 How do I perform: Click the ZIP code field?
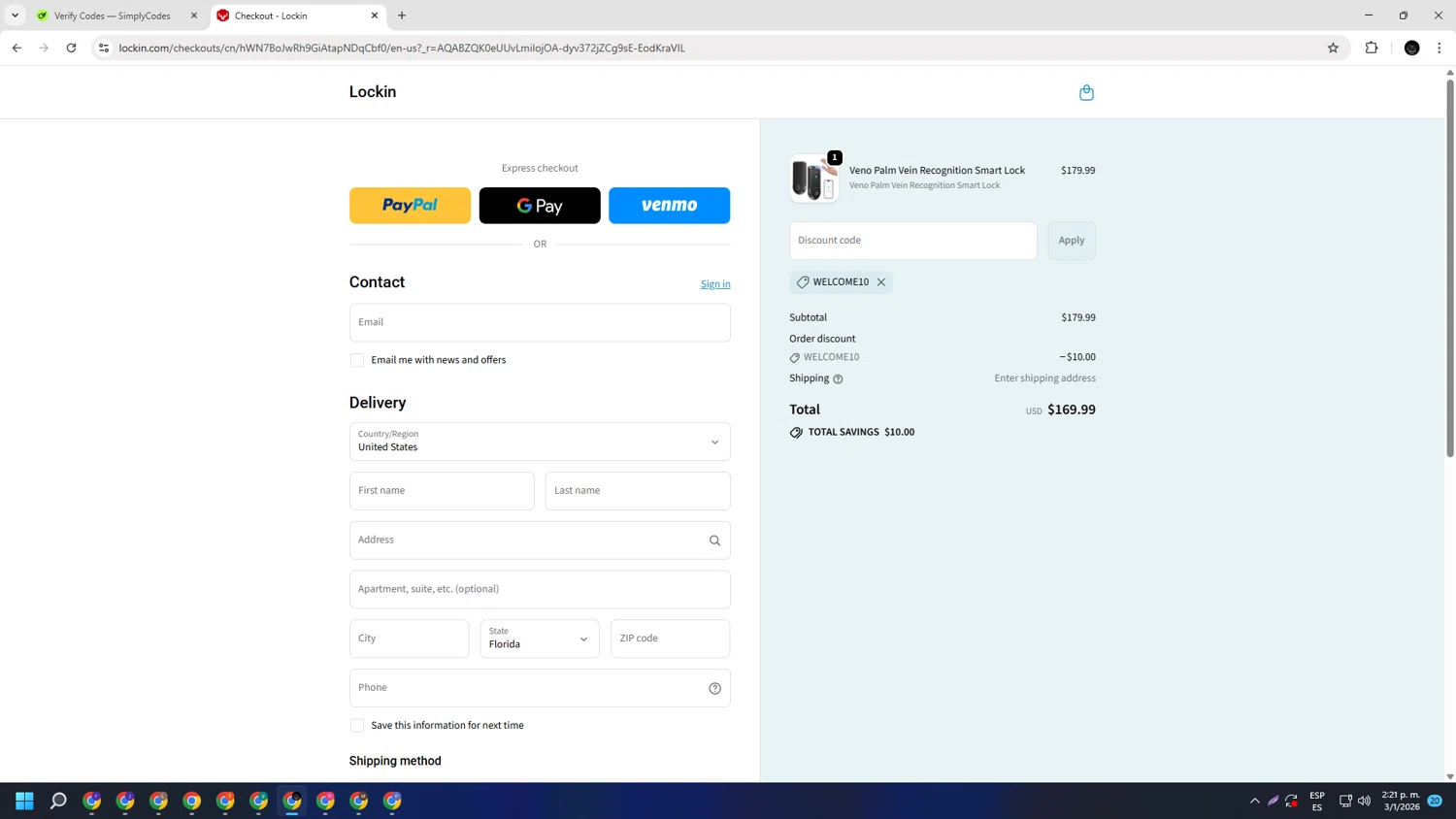tap(670, 639)
